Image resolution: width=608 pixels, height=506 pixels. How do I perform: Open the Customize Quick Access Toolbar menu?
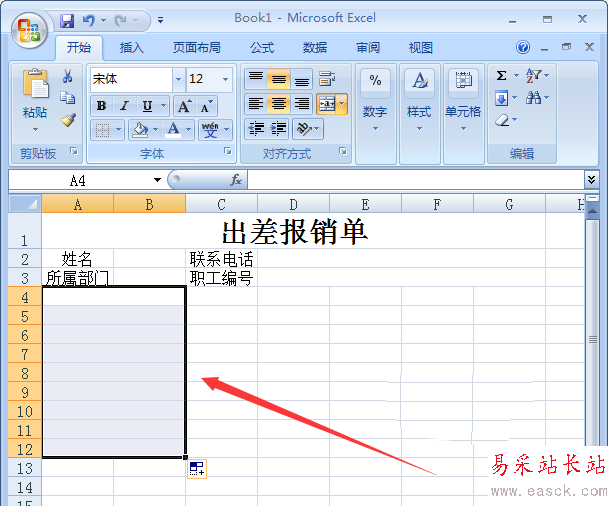[x=160, y=20]
